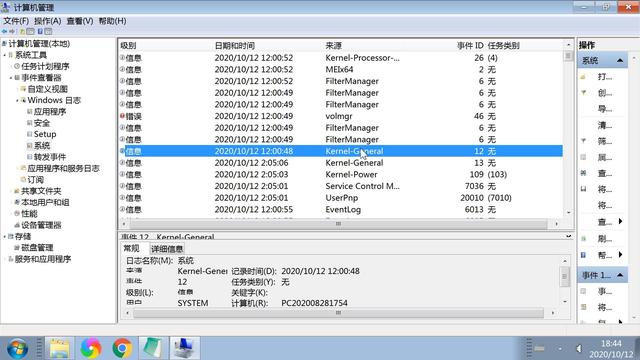Viewport: 640px width, 360px height.
Task: Select the Setup log in tree
Action: coord(45,134)
